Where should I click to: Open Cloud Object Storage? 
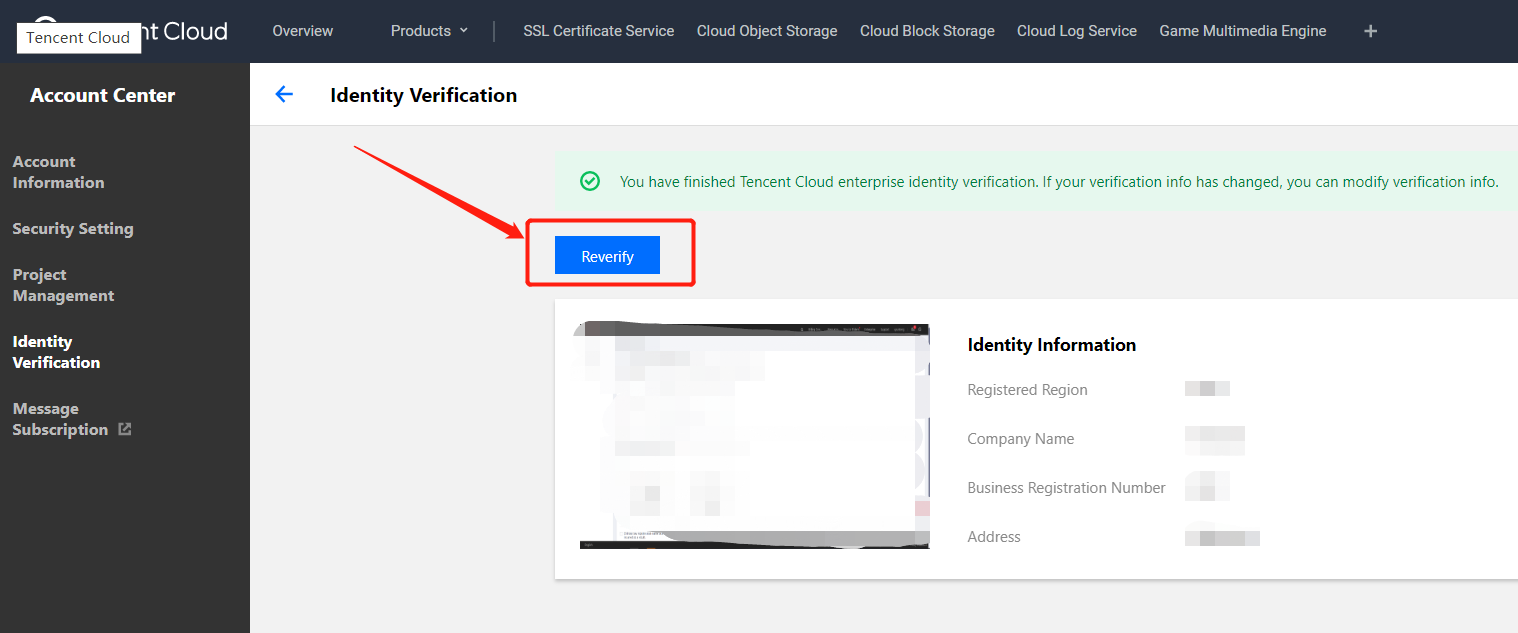(767, 31)
